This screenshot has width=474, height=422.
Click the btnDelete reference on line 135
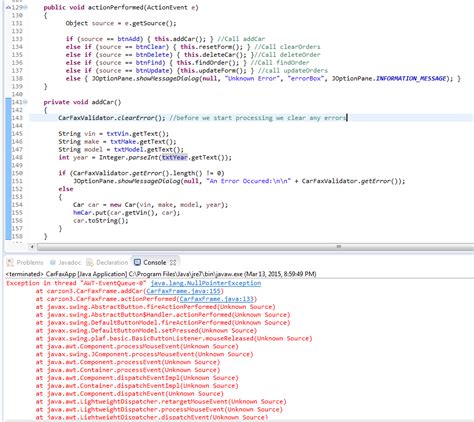pyautogui.click(x=154, y=55)
